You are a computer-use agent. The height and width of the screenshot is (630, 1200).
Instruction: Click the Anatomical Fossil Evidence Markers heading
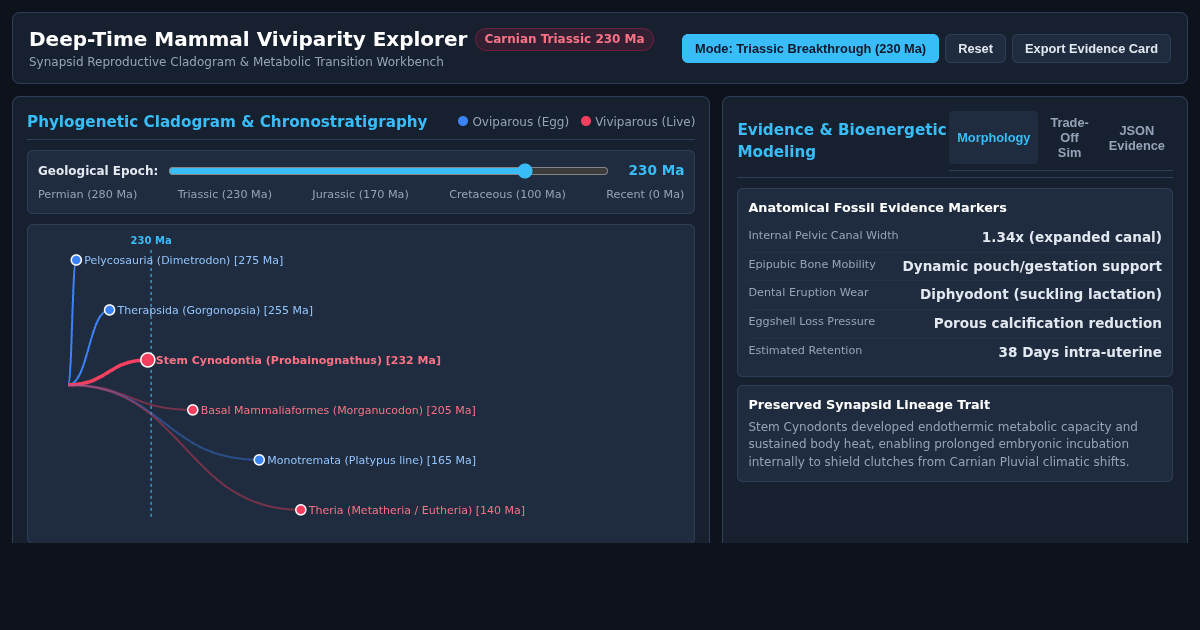click(x=877, y=208)
